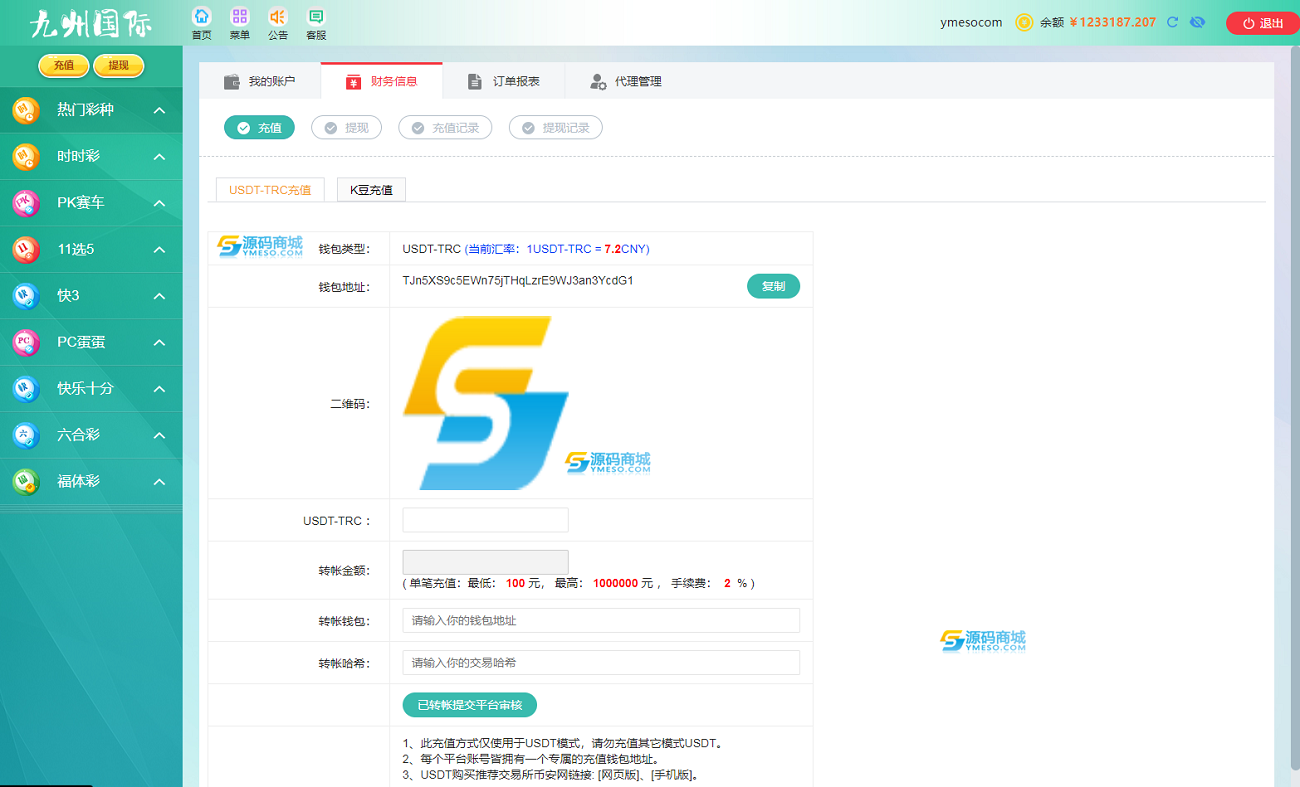Screen dimensions: 1300x787
Task: Click the 转帐钱包 wallet address field
Action: (x=601, y=621)
